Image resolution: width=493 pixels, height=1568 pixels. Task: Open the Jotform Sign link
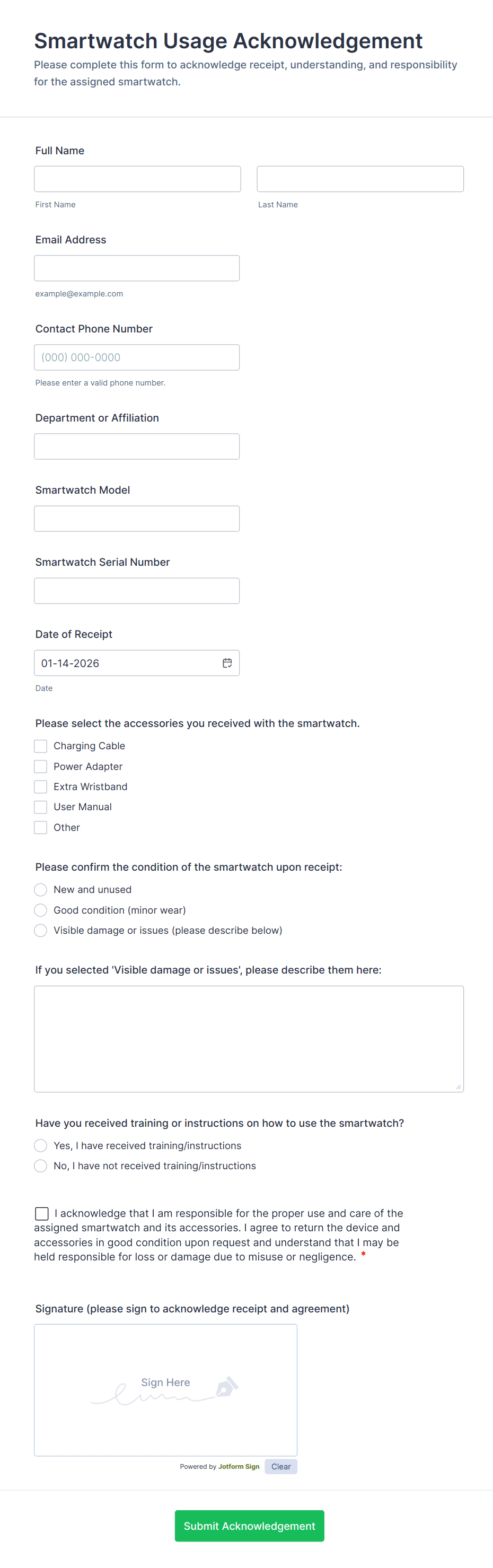pos(239,1466)
